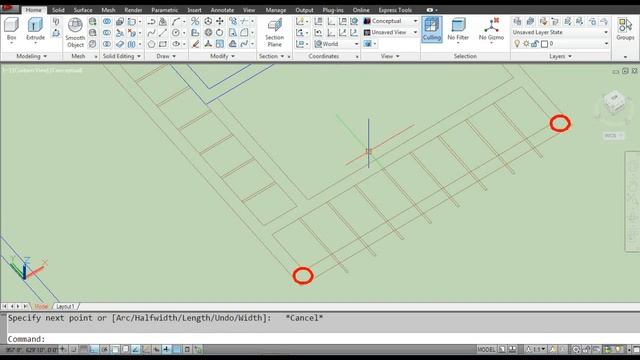Open Layer Properties manager icon
The image size is (640, 360).
click(517, 21)
